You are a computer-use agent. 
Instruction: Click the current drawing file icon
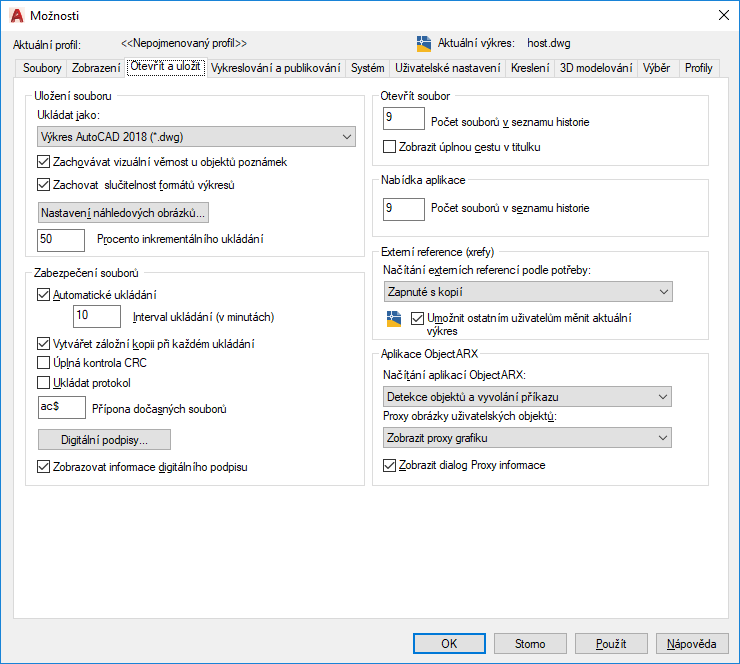(423, 43)
